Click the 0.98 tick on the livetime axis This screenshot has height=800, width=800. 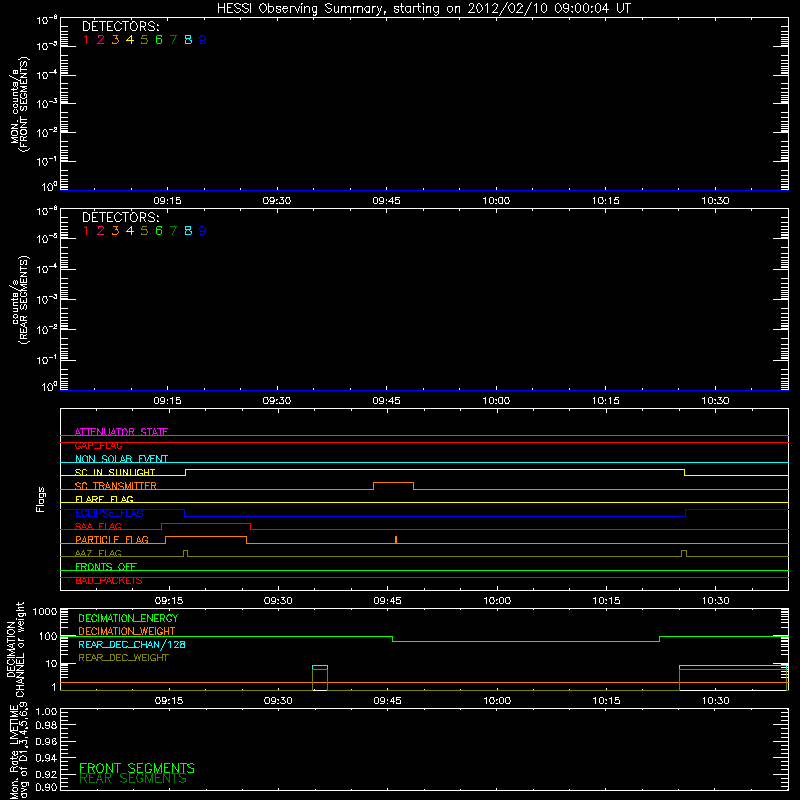[46, 726]
